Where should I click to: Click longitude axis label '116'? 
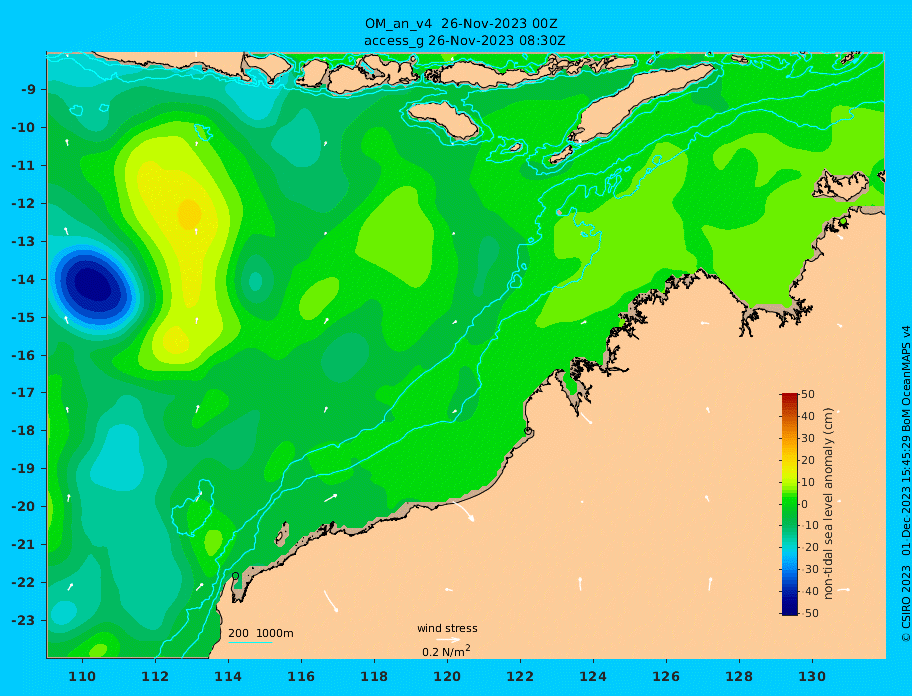(x=301, y=676)
